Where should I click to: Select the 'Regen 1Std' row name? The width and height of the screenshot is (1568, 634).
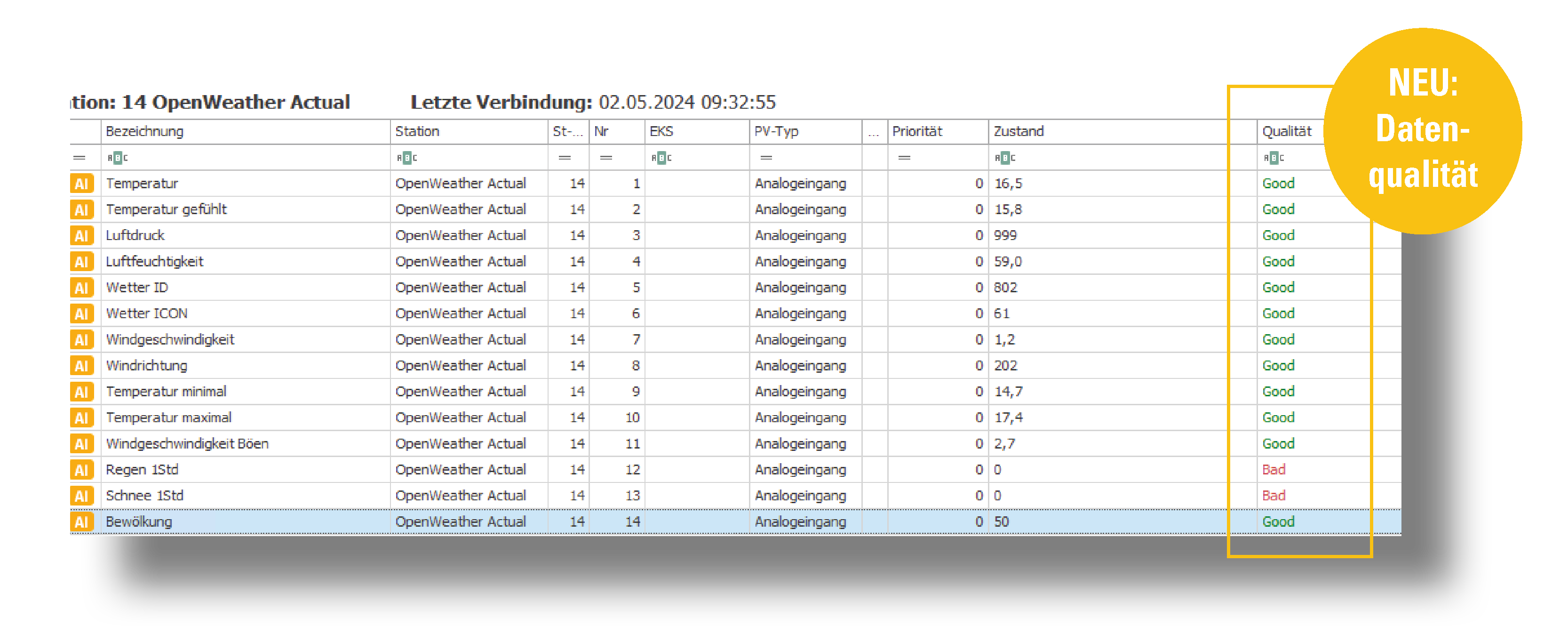pos(142,470)
